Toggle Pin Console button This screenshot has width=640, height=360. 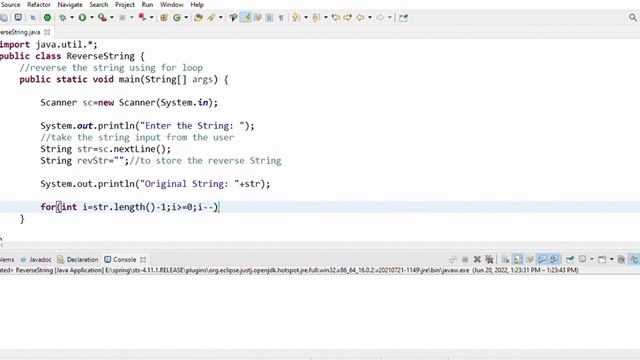570,259
